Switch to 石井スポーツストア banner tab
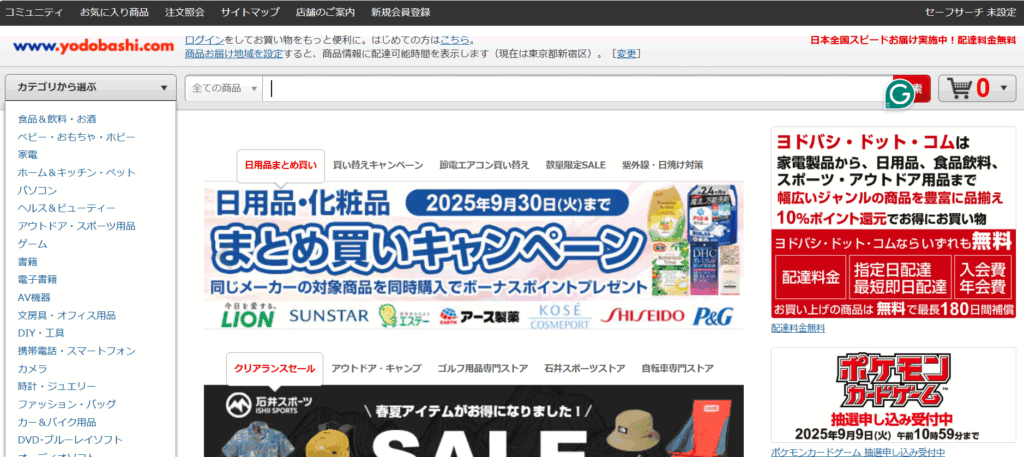Screen dimensions: 1024x457 [x=584, y=368]
